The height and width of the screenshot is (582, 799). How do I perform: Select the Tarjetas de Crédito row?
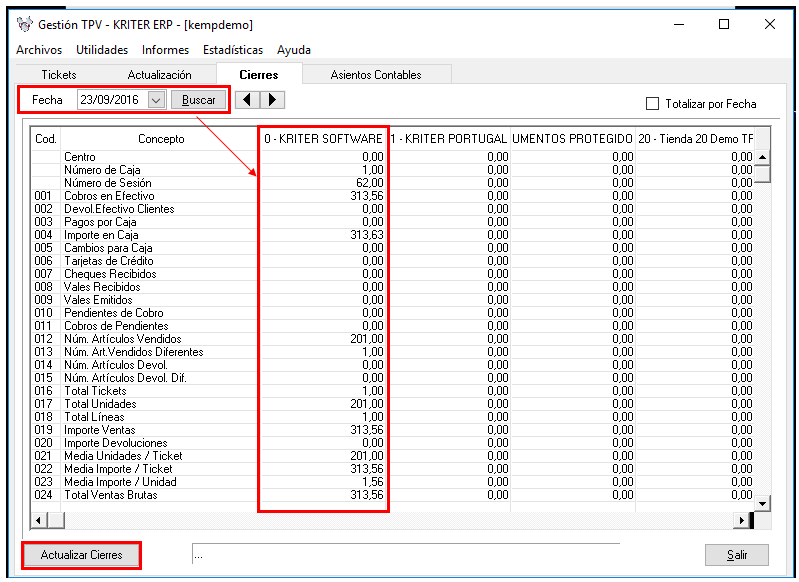pyautogui.click(x=392, y=260)
